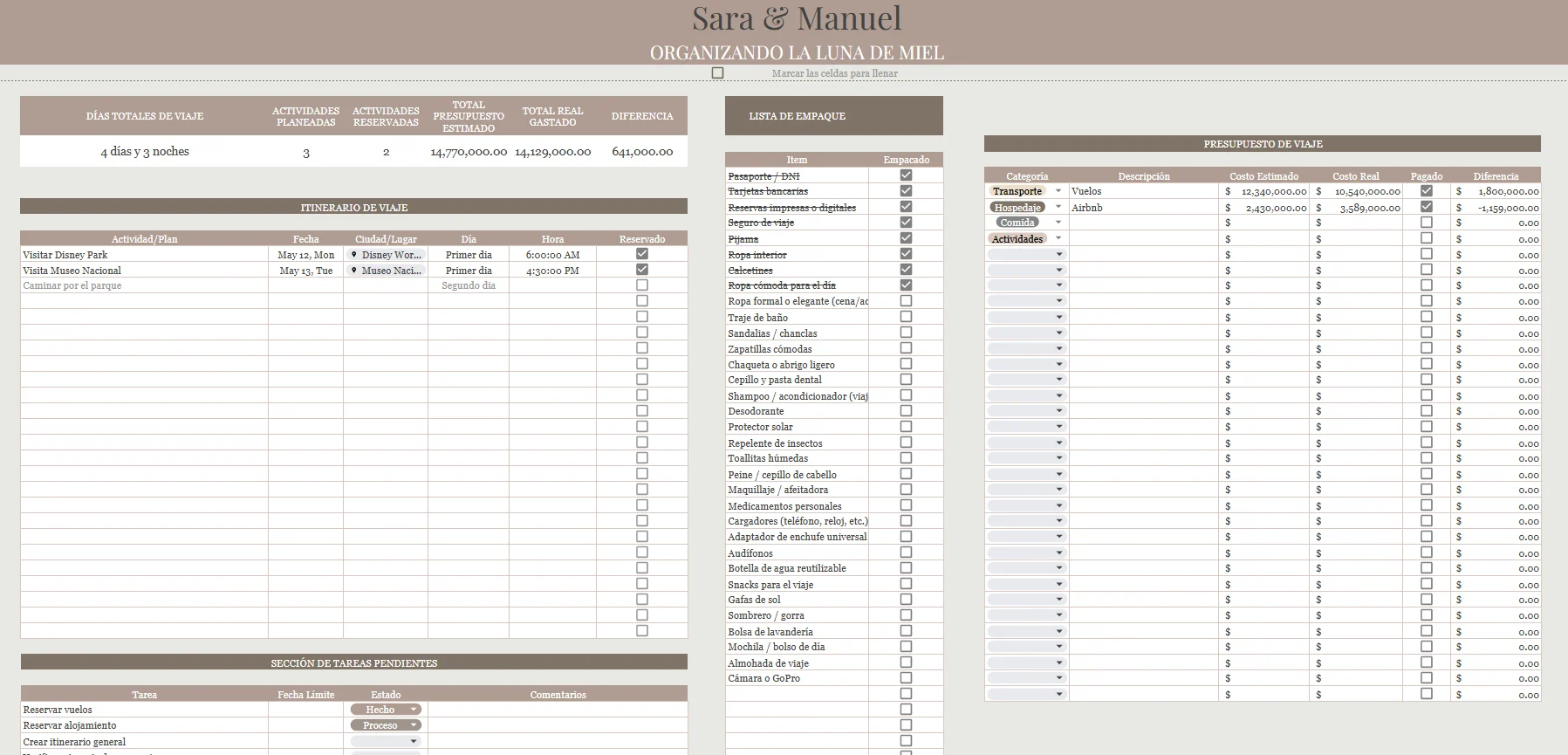Select estimated cost 12,340,000.00
This screenshot has height=755, width=1568.
pos(1264,191)
